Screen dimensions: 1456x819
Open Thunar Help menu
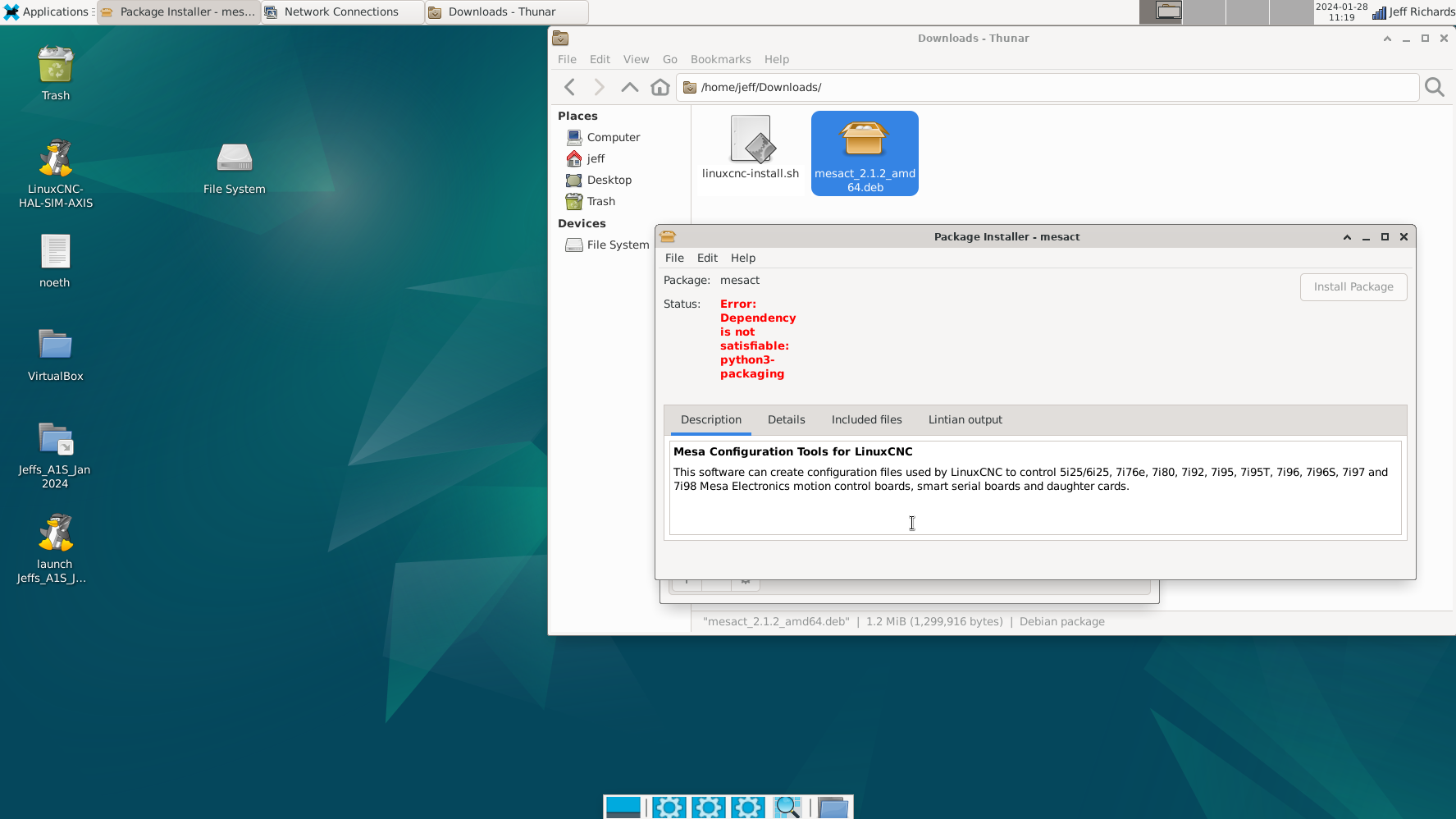pyautogui.click(x=777, y=59)
